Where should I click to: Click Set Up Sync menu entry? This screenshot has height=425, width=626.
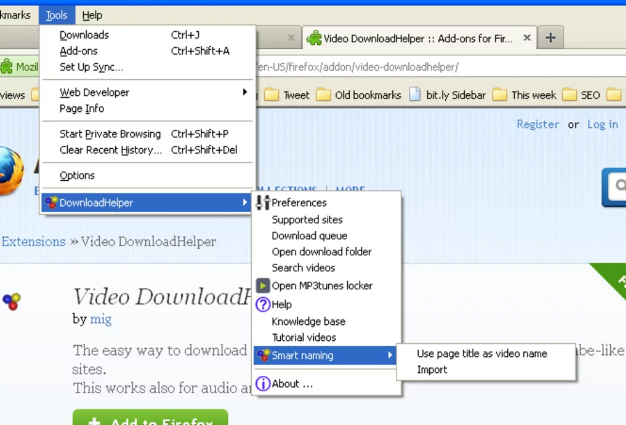point(148,67)
